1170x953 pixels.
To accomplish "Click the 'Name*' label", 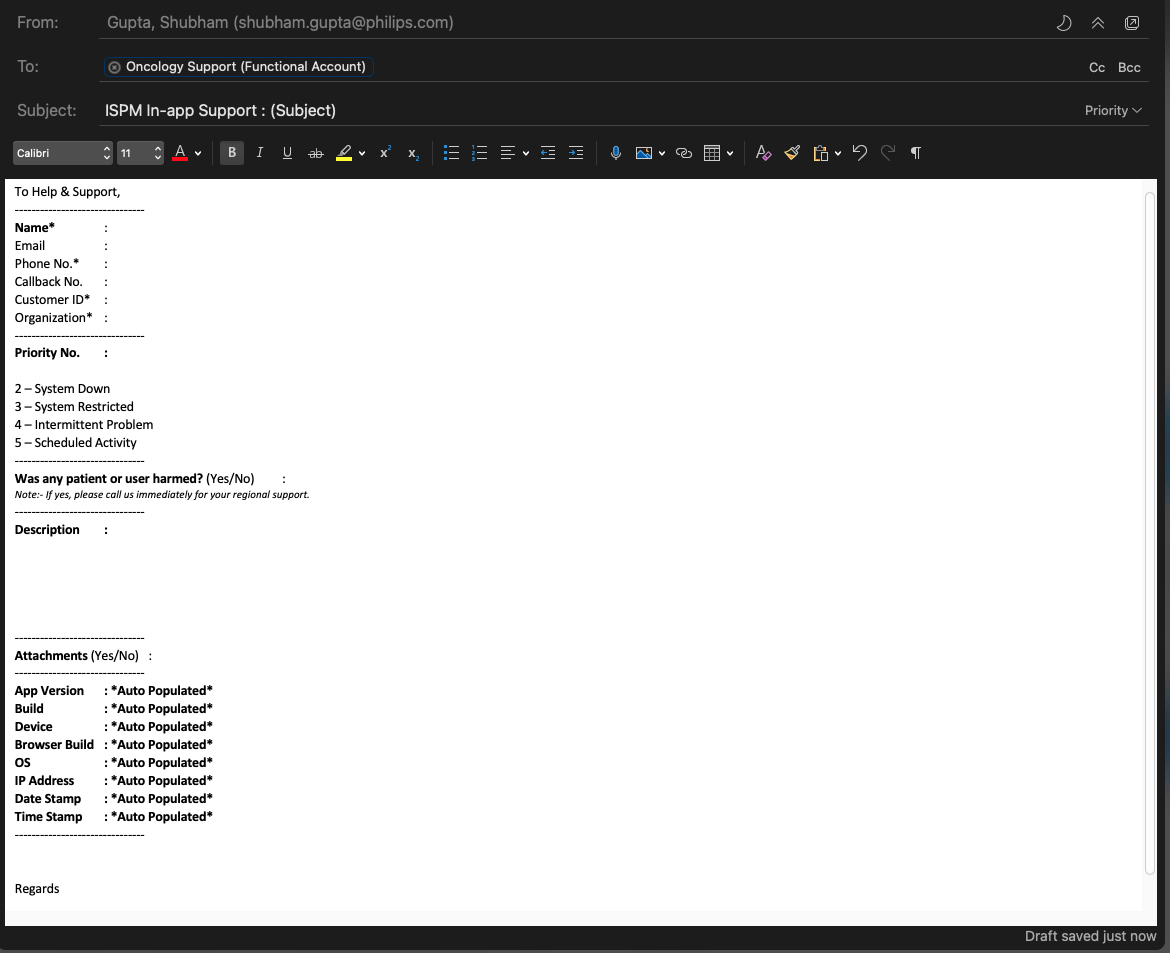I will pos(34,228).
